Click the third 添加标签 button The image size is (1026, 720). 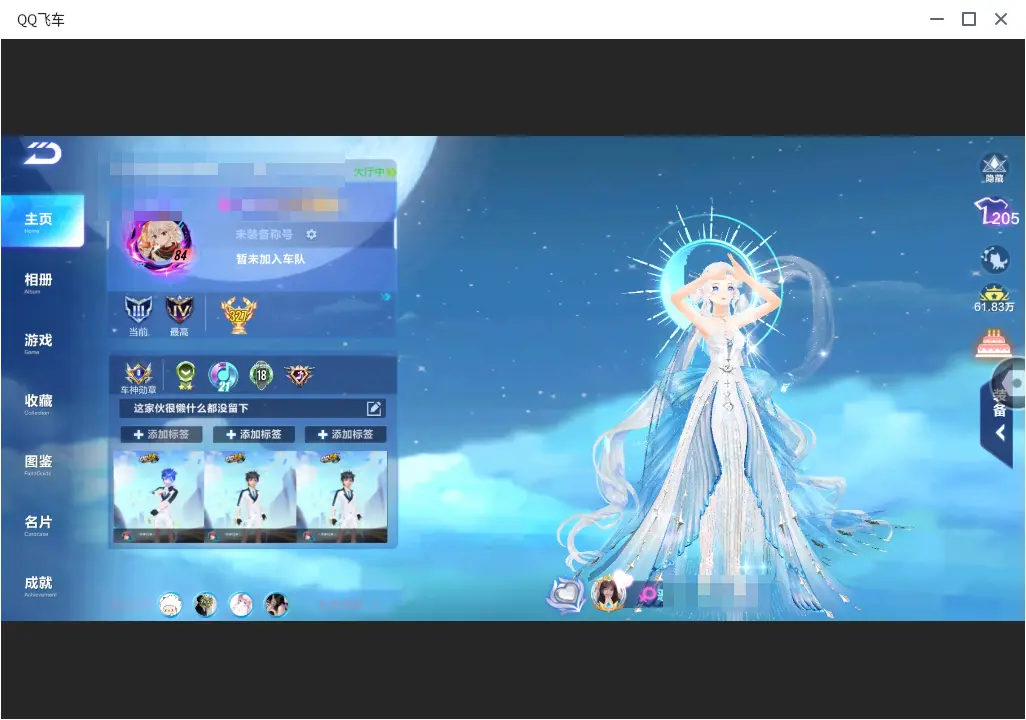pyautogui.click(x=345, y=435)
